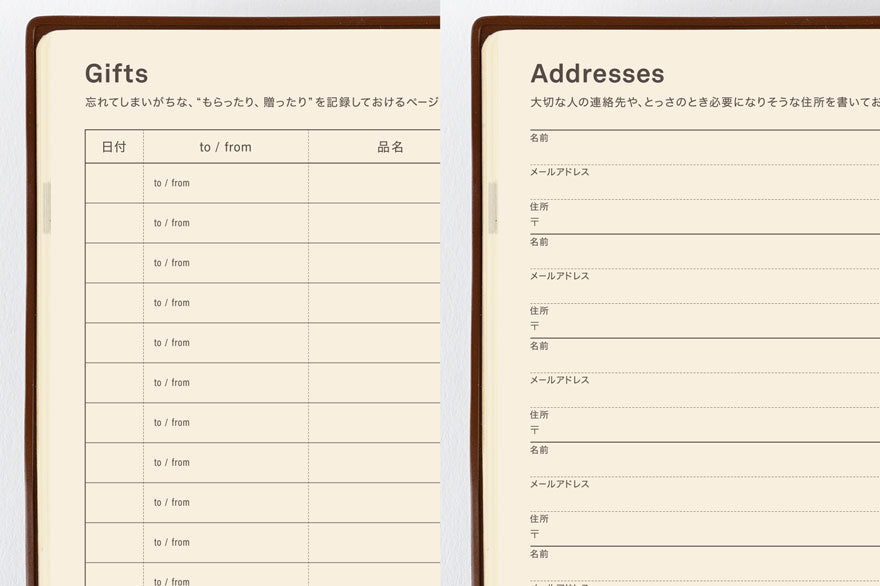
Task: Click the second 名前 entry on the Addresses page
Action: (539, 241)
